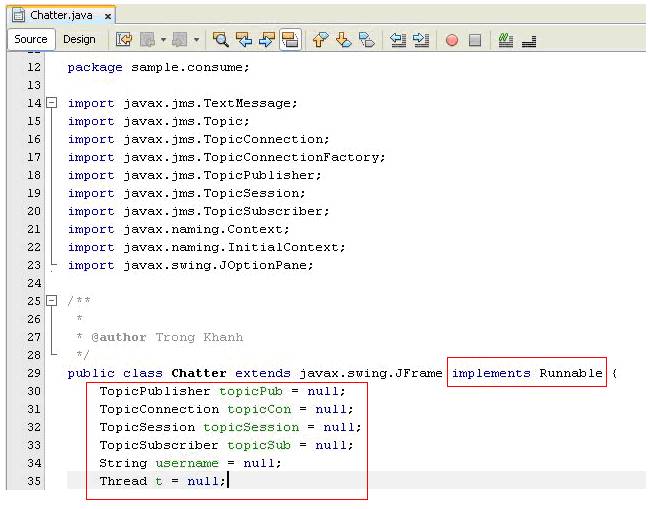Click the variable topicCon on line 31
This screenshot has height=509, width=651.
click(x=259, y=409)
